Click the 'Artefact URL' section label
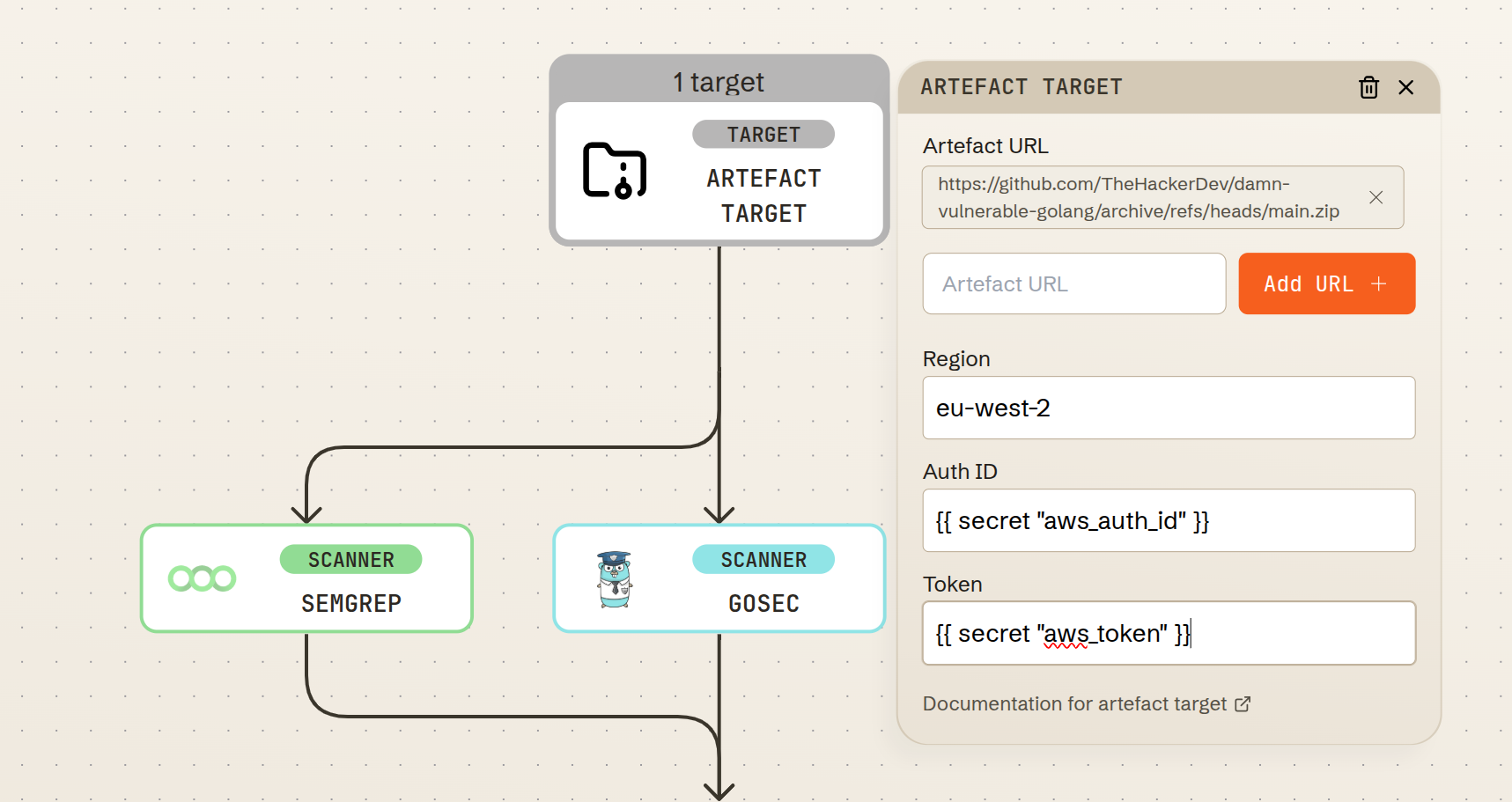1512x802 pixels. tap(985, 146)
